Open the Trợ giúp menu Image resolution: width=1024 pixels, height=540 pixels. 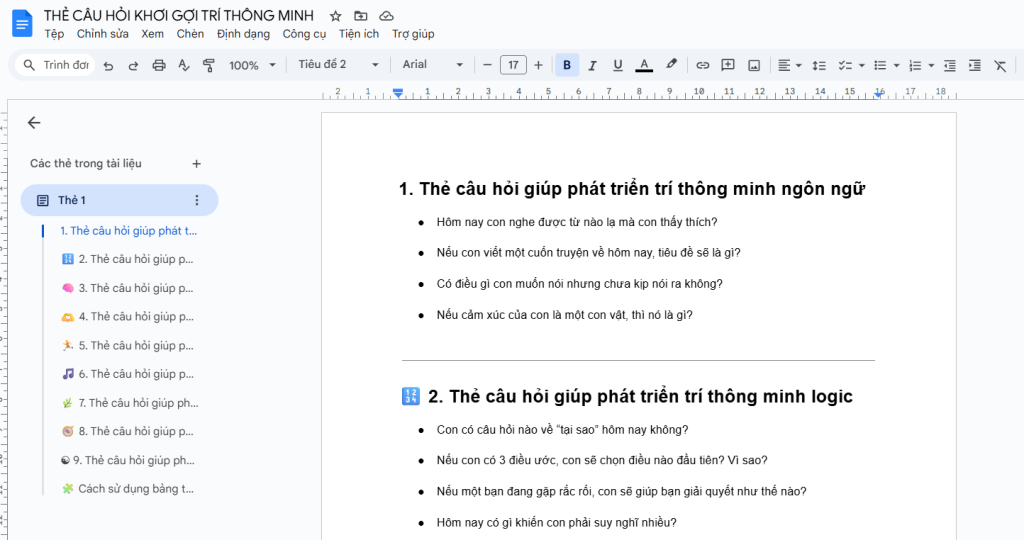pos(413,34)
